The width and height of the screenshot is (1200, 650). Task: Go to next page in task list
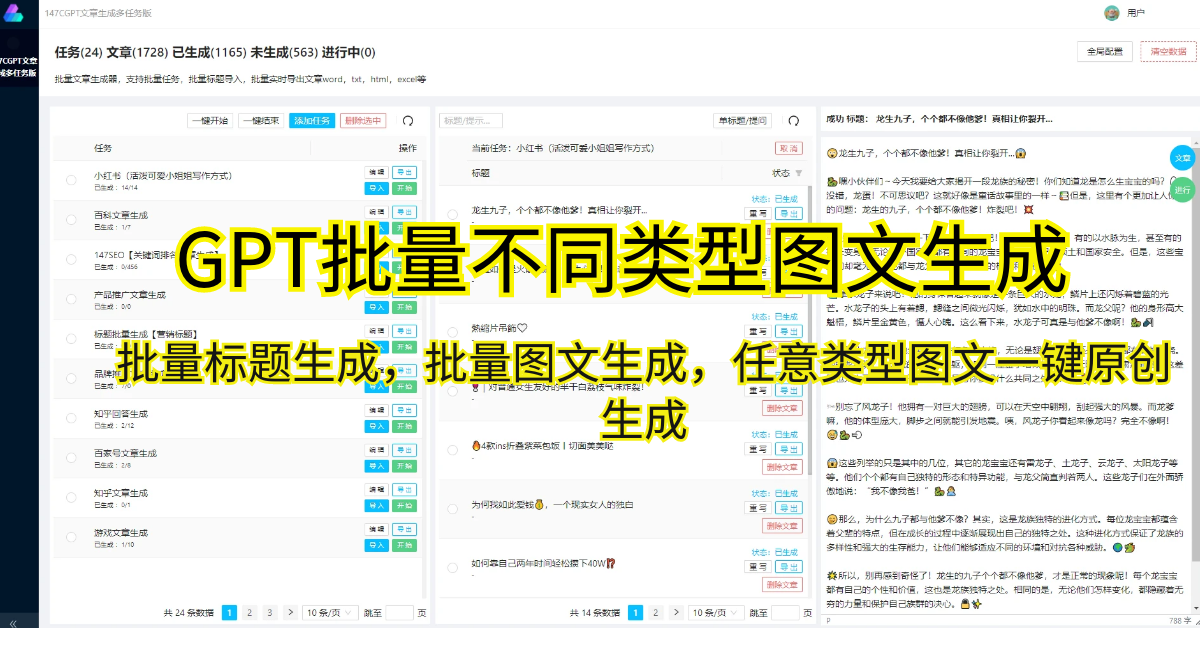290,612
